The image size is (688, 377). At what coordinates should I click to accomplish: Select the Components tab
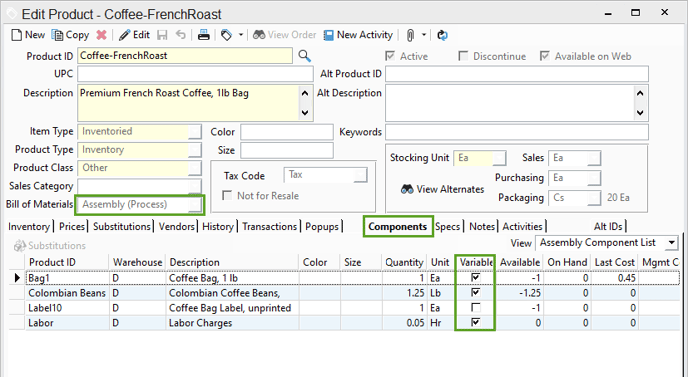(x=398, y=226)
